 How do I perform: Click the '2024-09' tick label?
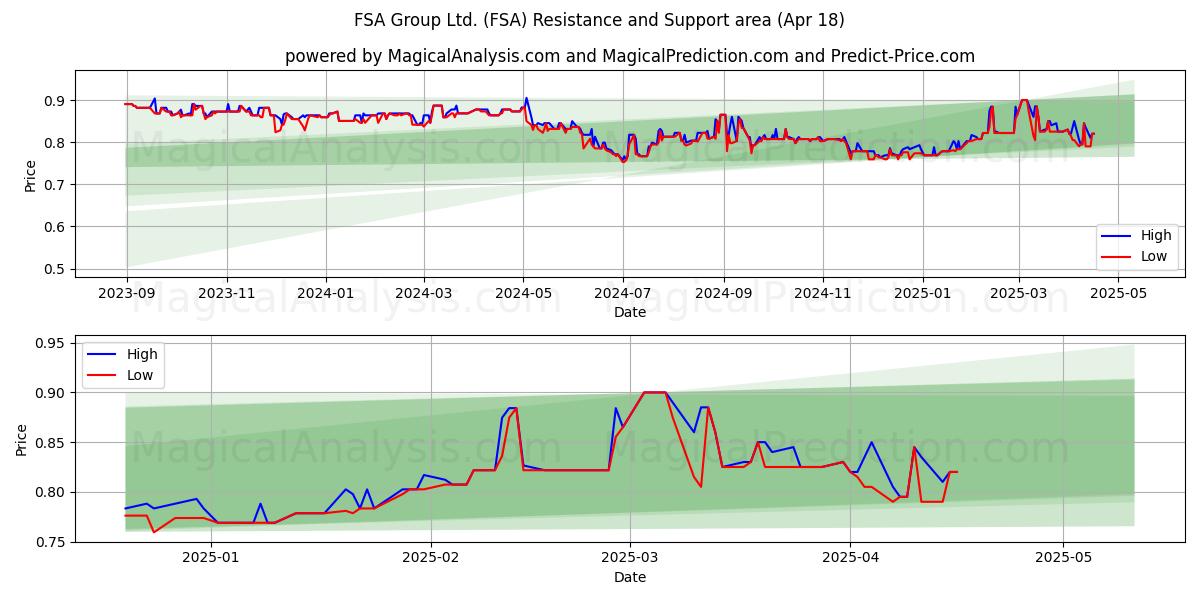click(x=724, y=293)
